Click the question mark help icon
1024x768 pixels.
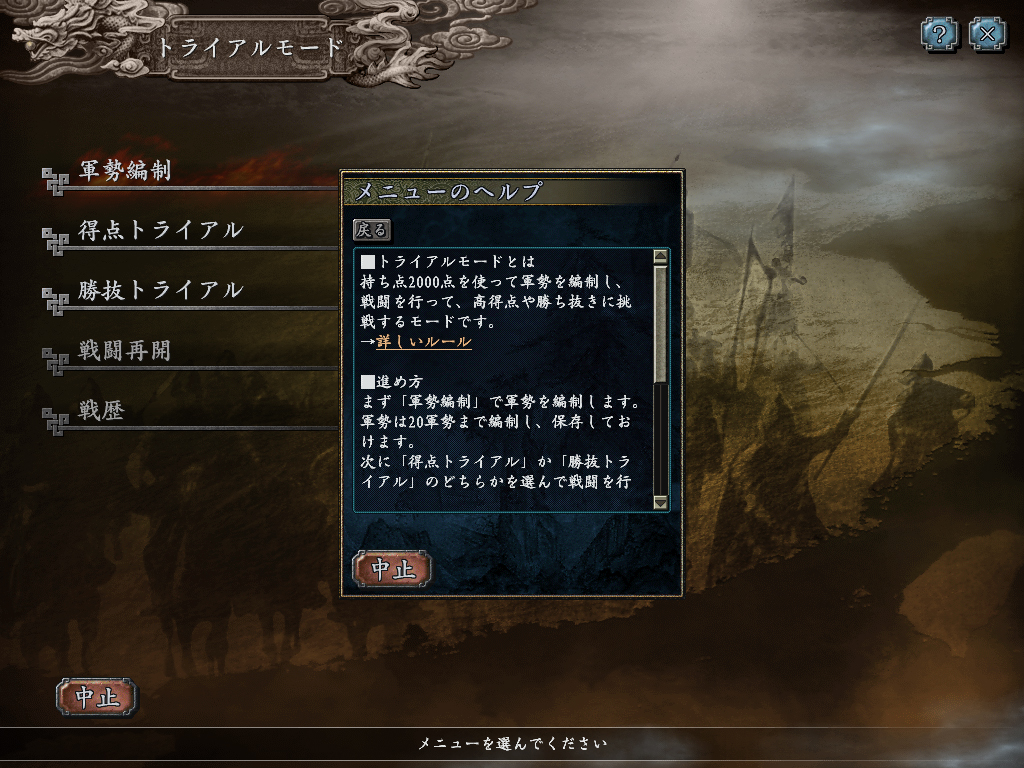pos(939,34)
